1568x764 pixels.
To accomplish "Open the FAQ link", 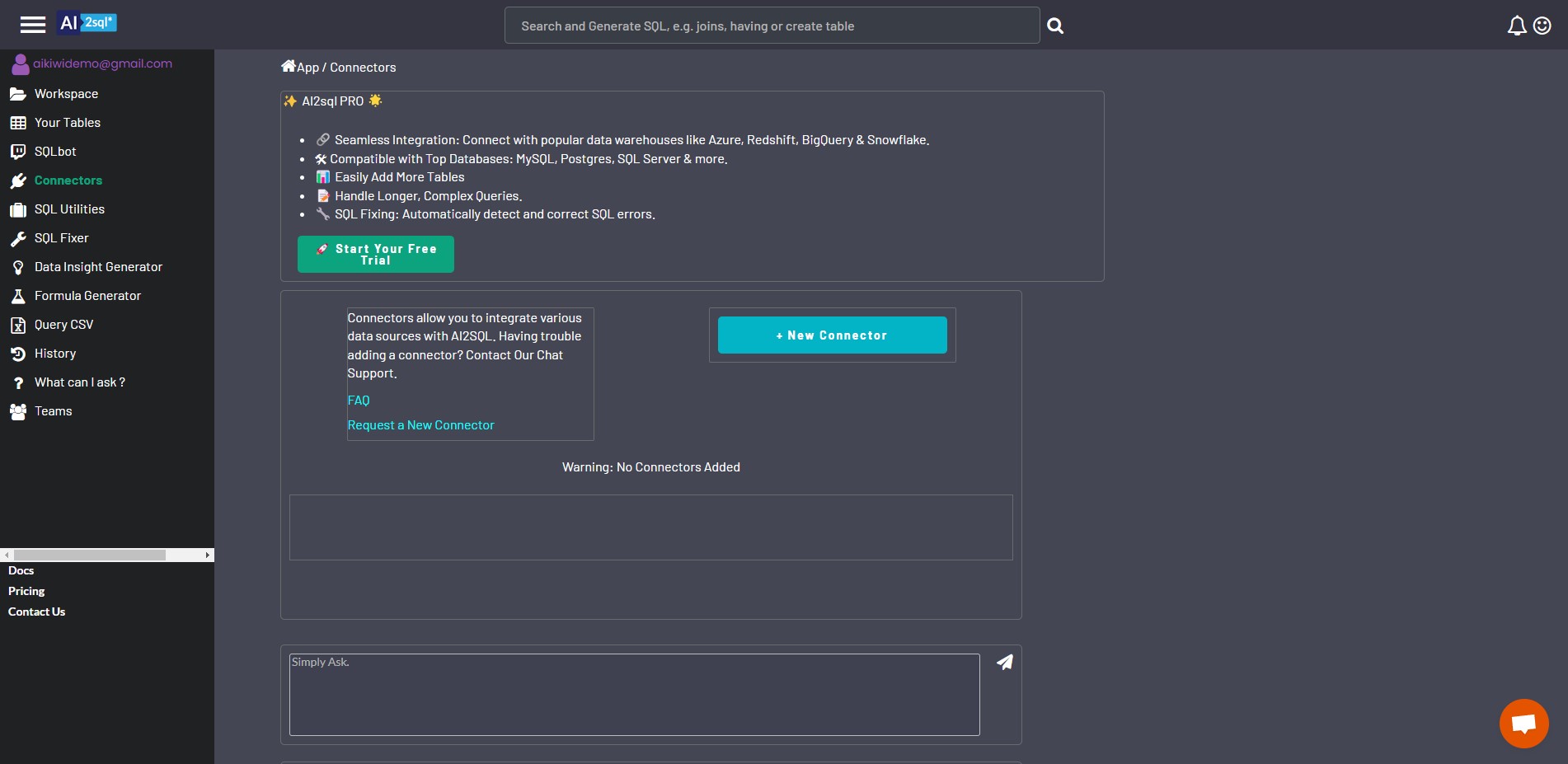I will [359, 401].
